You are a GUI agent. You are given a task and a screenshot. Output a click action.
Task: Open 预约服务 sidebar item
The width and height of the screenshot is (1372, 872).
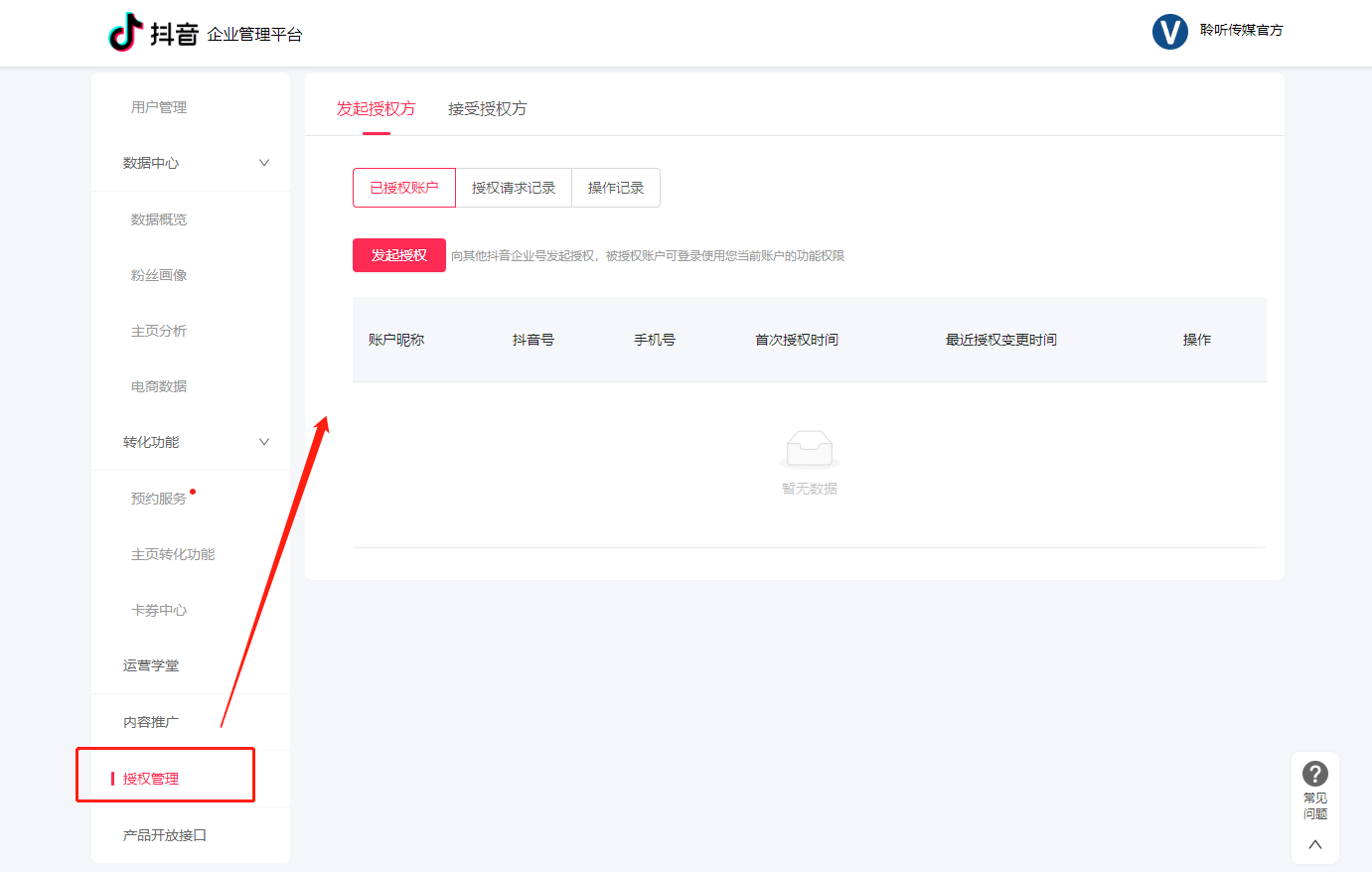point(159,499)
